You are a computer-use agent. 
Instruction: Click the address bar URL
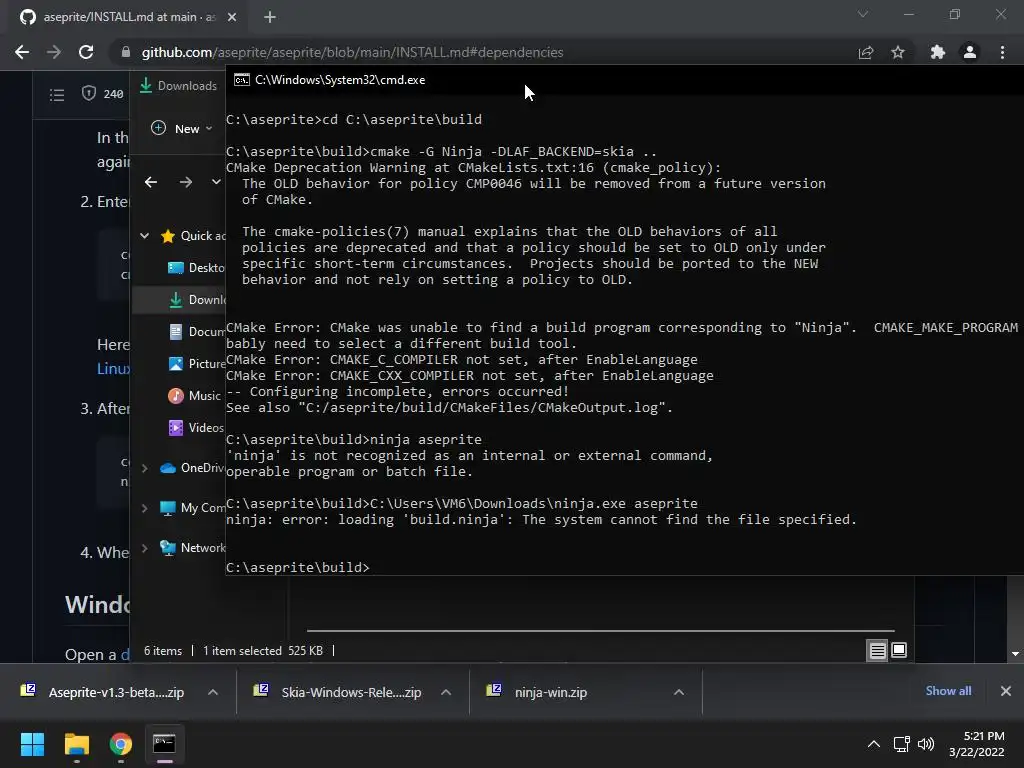point(352,52)
